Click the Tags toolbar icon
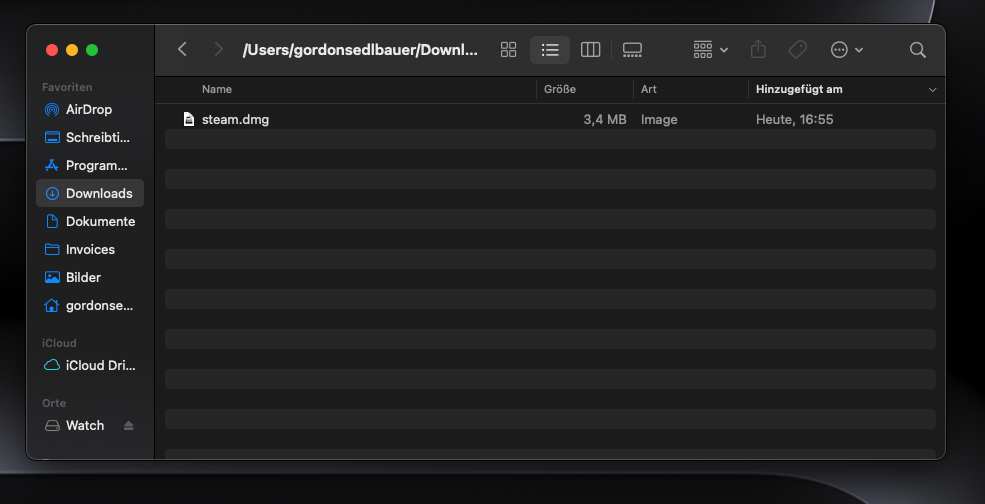985x504 pixels. pyautogui.click(x=797, y=50)
